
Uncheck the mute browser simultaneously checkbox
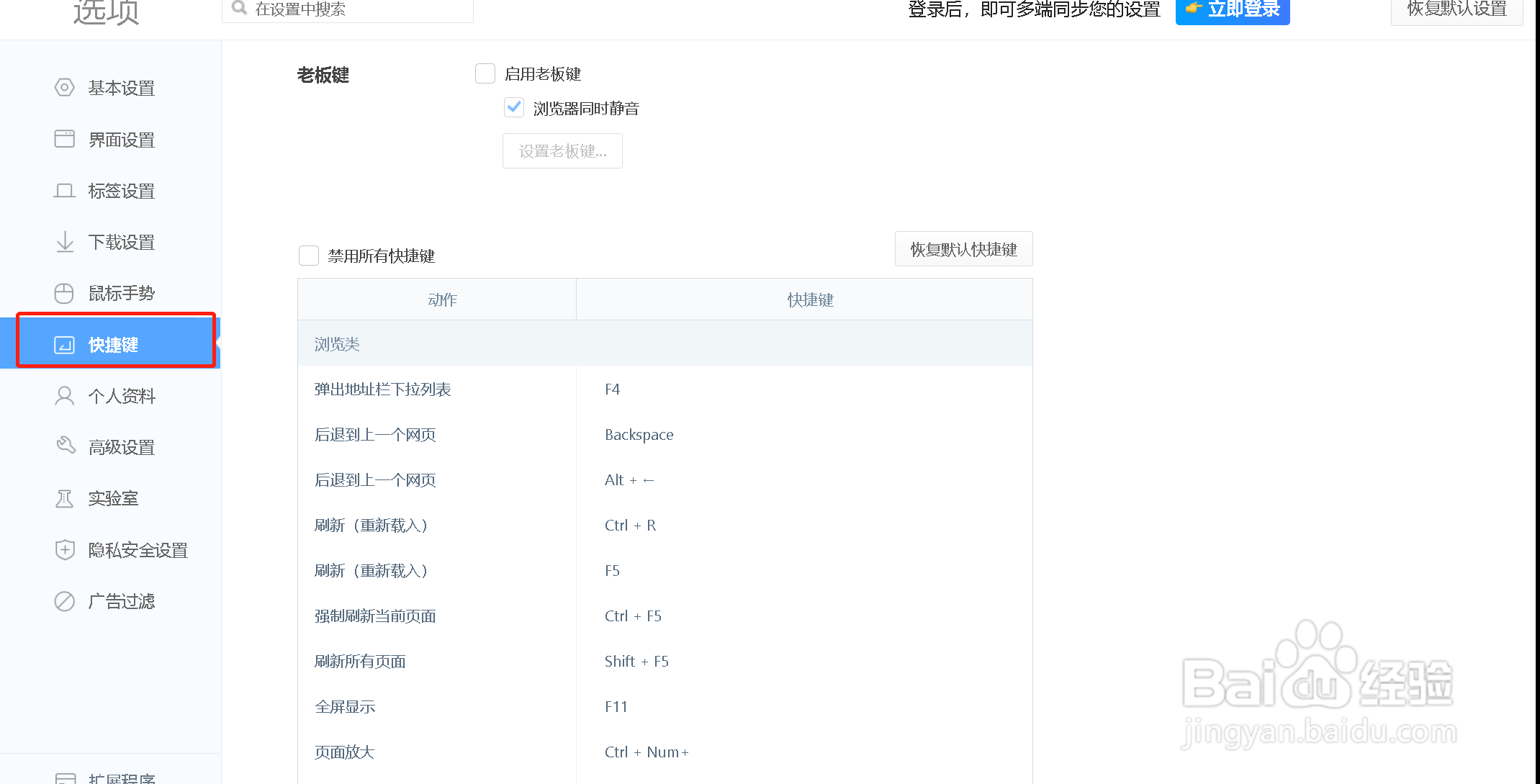514,108
